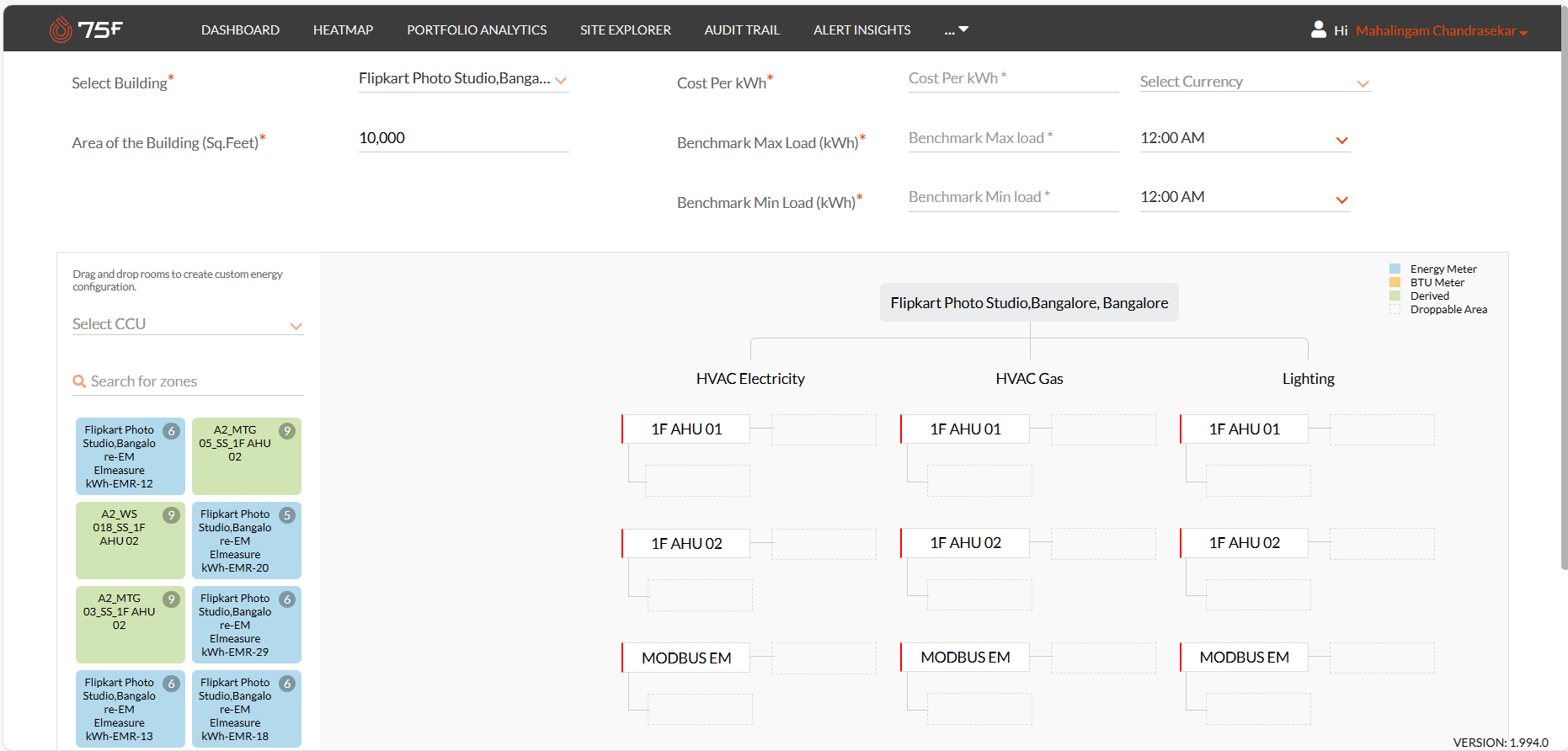This screenshot has width=1568, height=751.
Task: Expand the more menu ellipsis in navbar
Action: [957, 29]
